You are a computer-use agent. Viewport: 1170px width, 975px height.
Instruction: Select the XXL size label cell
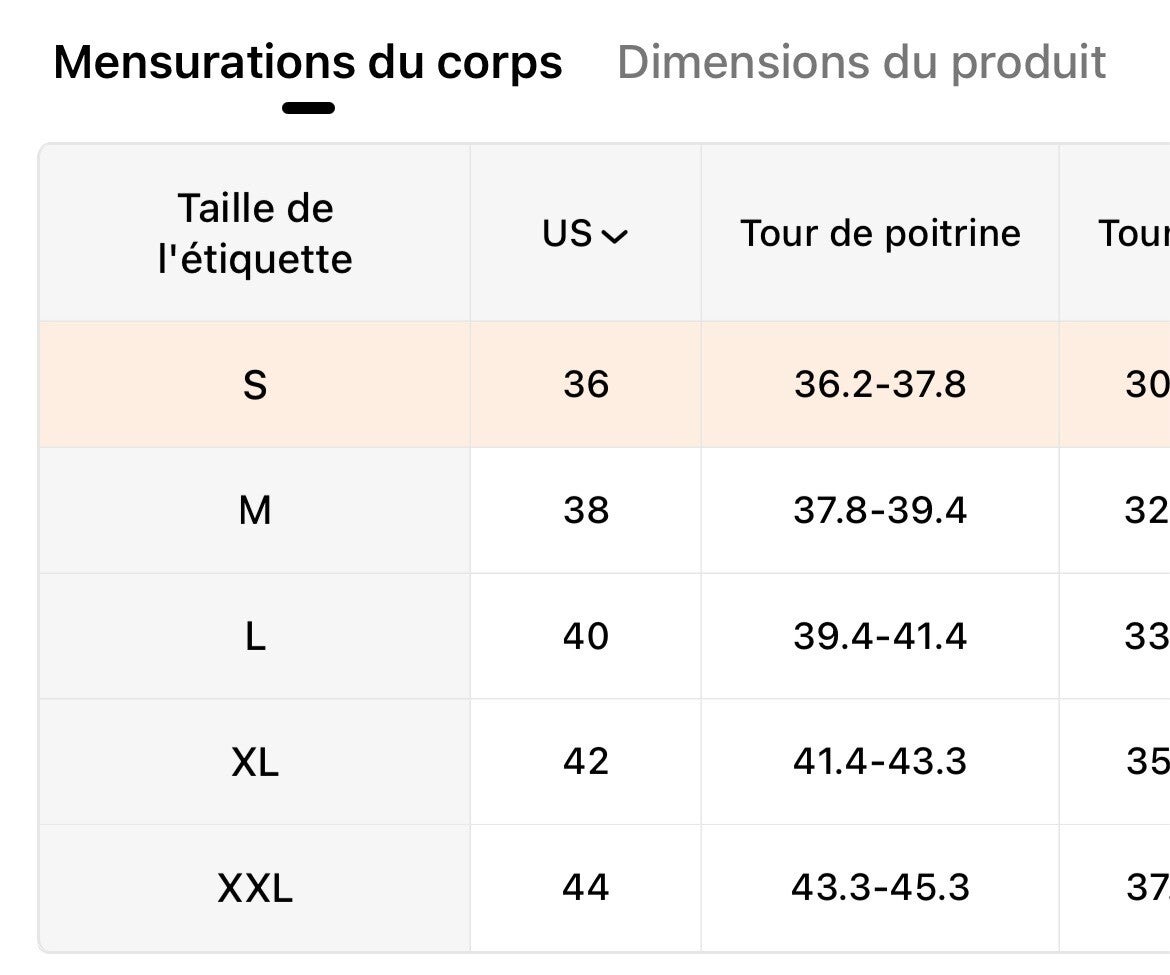[255, 888]
